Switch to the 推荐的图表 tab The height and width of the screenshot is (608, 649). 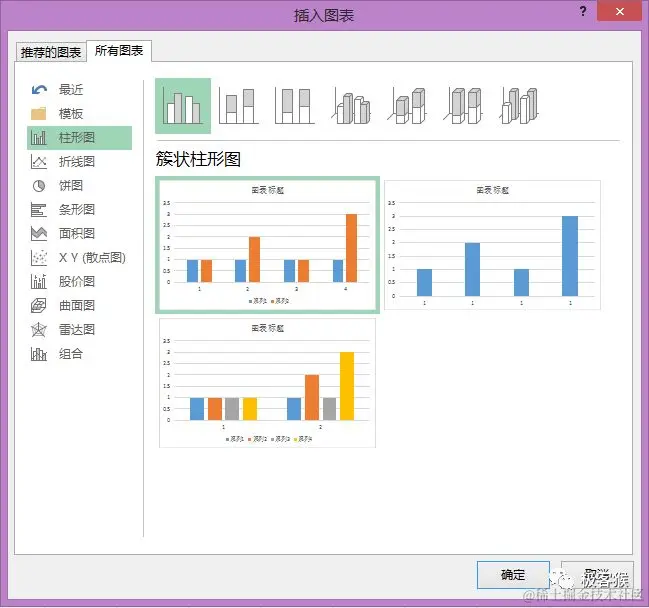(51, 53)
